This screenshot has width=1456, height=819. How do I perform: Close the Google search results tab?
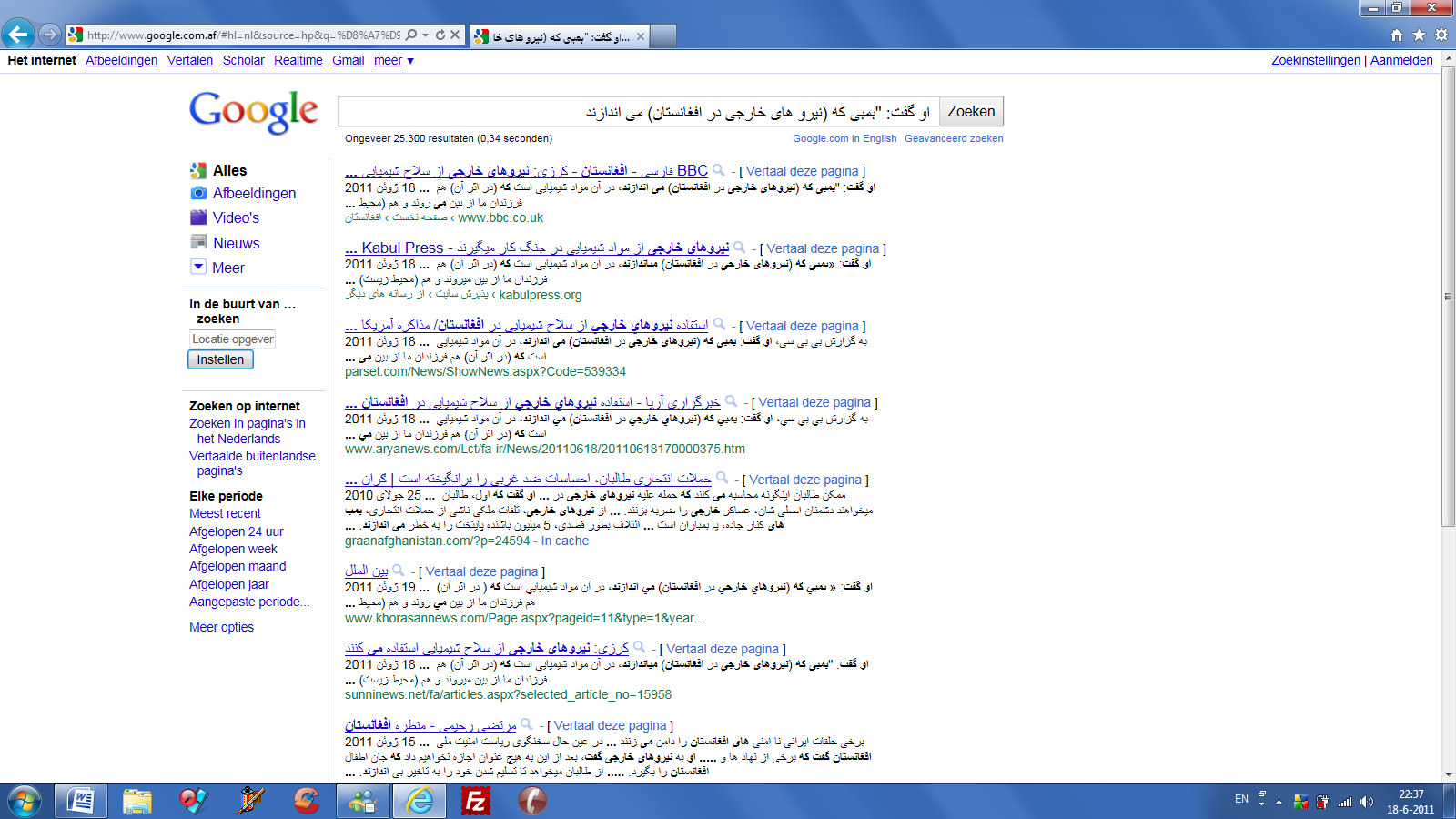641,36
